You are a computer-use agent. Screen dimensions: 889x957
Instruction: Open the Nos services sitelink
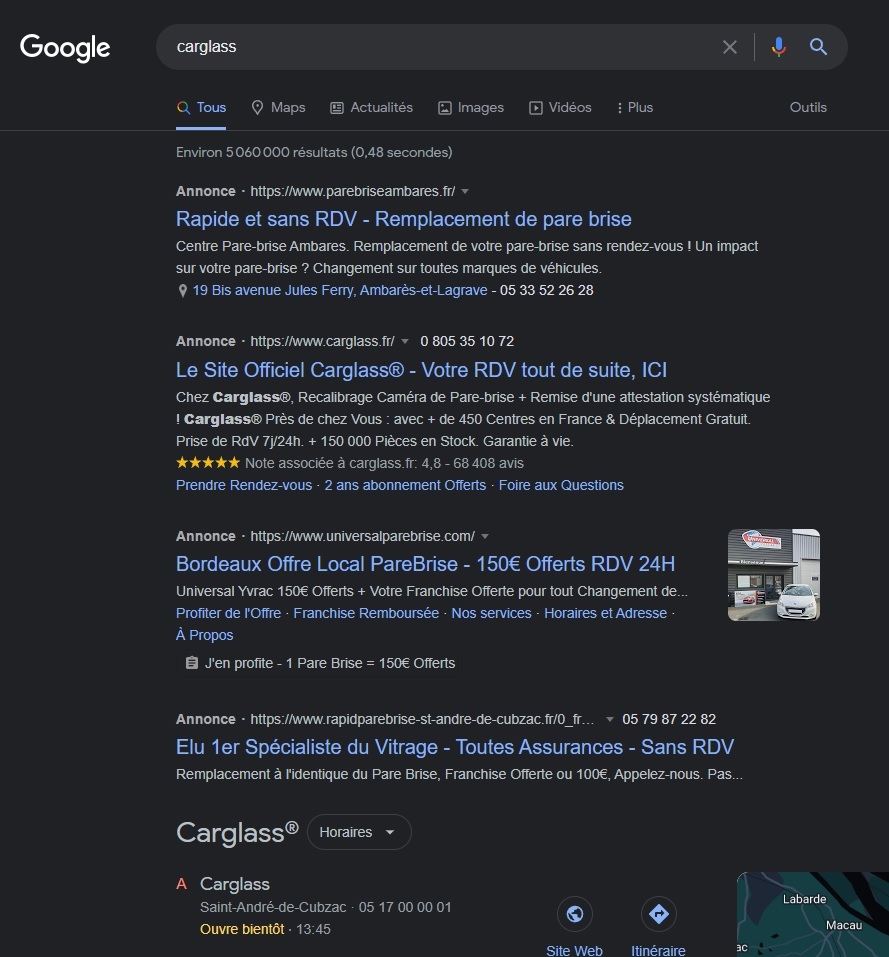coord(491,613)
